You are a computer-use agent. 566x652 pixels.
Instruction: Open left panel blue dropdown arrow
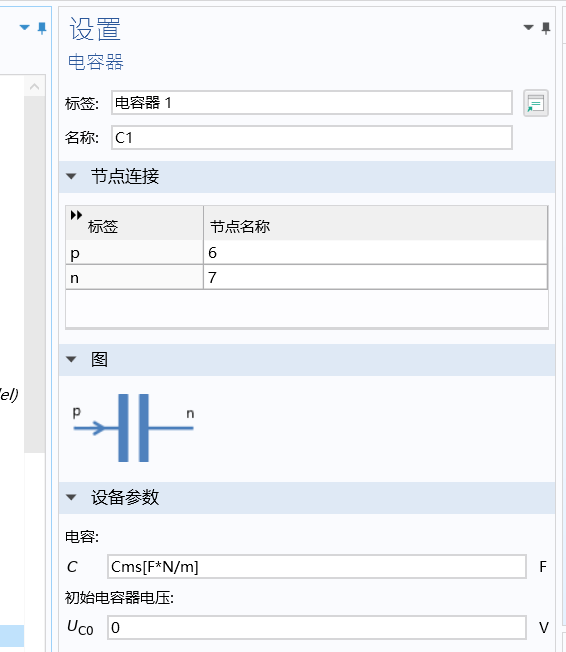click(25, 27)
